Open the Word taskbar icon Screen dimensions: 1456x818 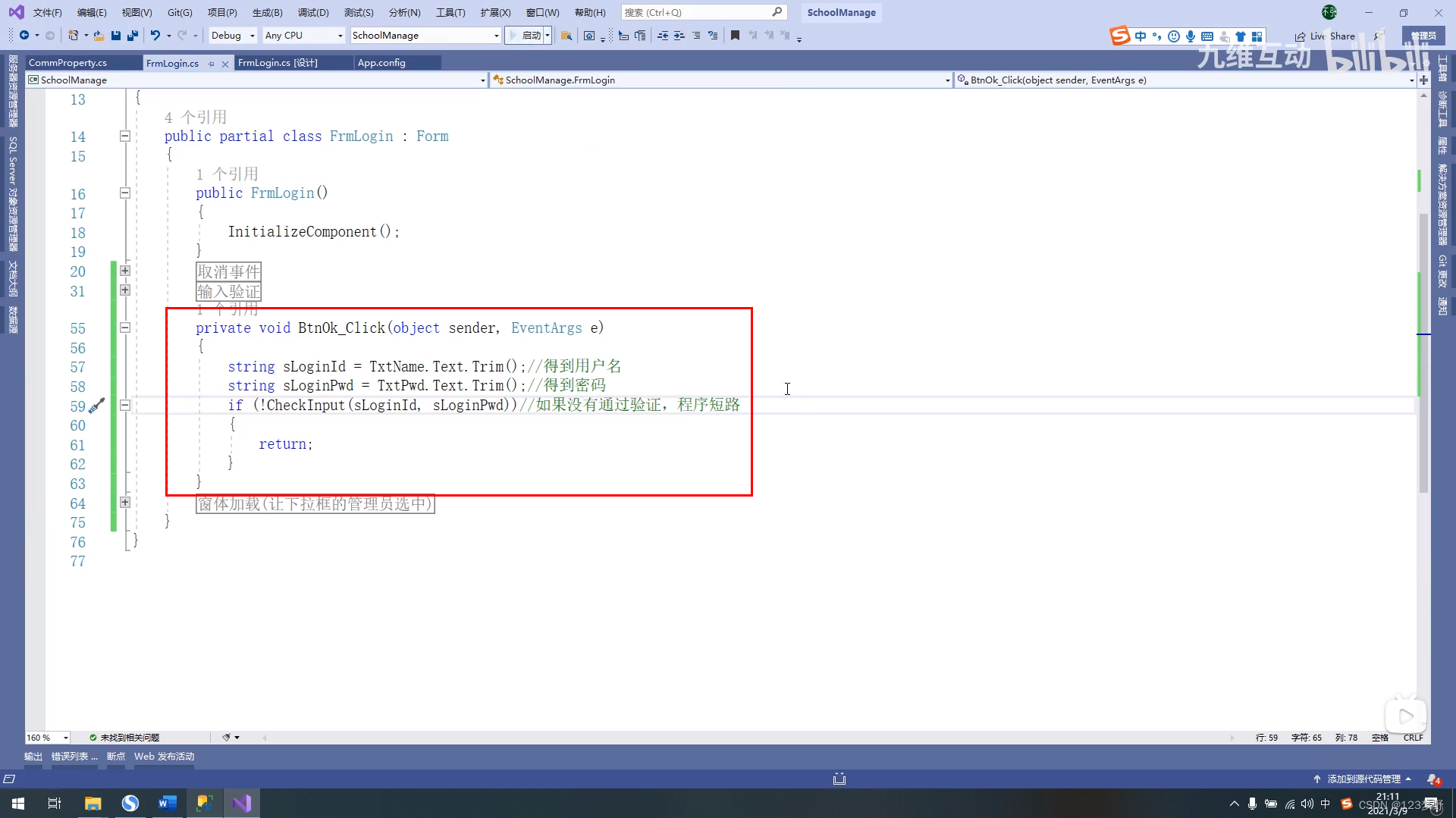(x=168, y=803)
